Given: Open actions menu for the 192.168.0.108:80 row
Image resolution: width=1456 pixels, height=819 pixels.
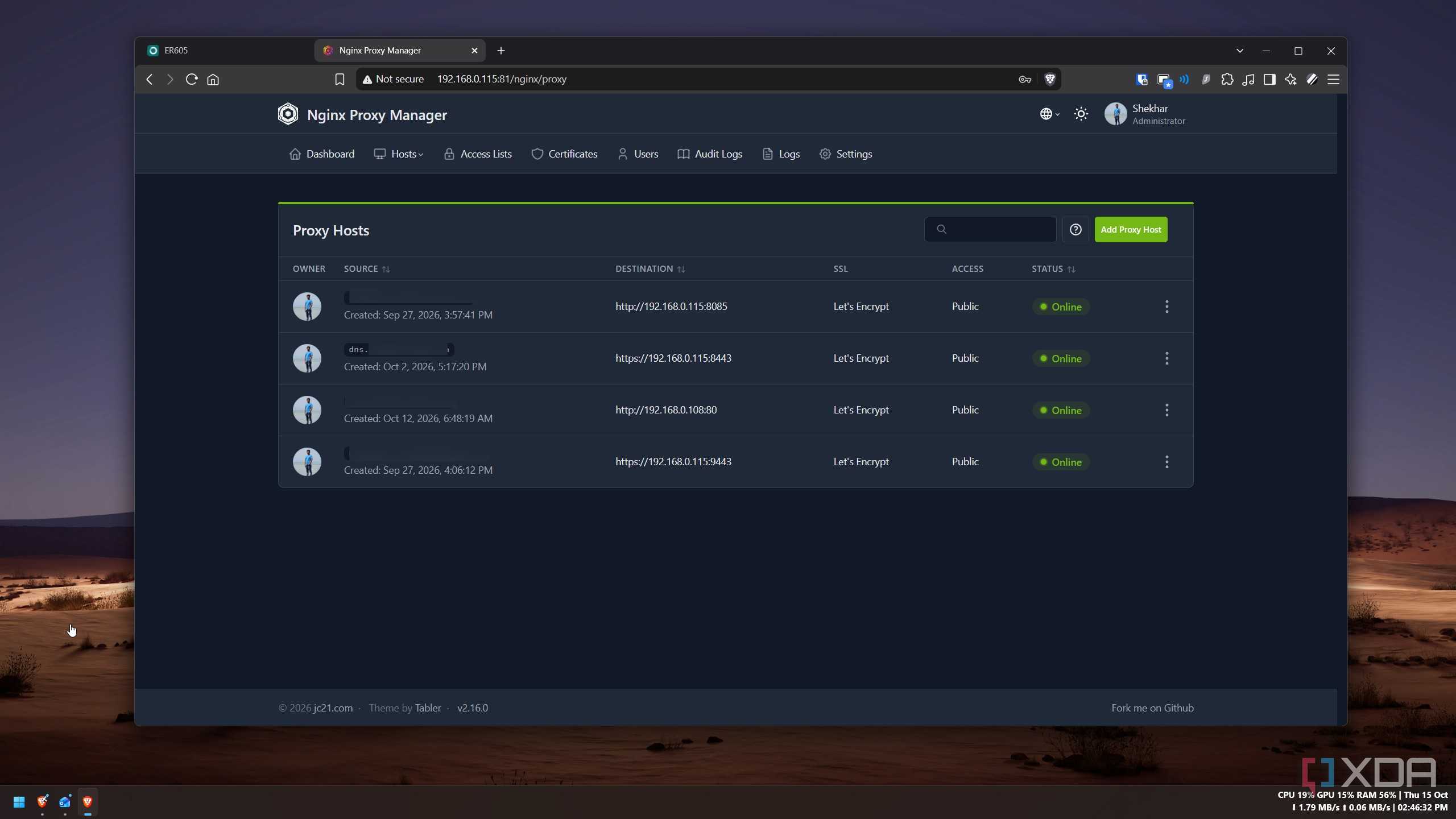Looking at the screenshot, I should 1167,410.
